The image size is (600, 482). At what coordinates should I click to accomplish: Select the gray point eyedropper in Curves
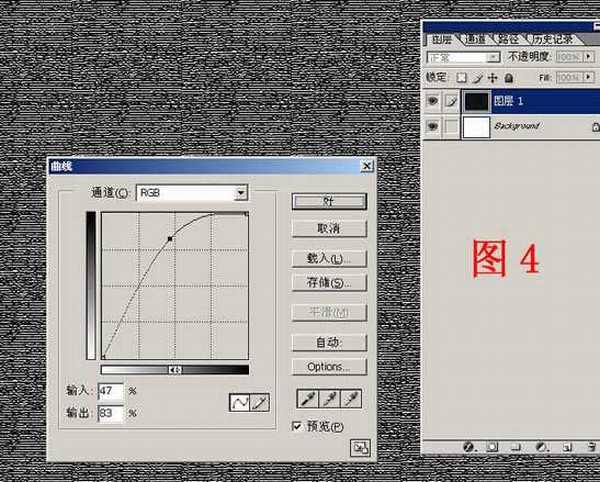329,400
